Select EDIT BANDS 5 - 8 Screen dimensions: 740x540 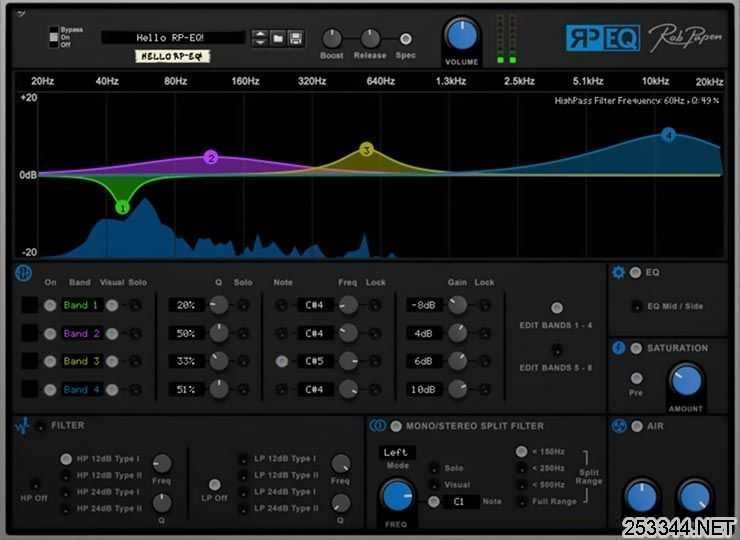pos(557,350)
